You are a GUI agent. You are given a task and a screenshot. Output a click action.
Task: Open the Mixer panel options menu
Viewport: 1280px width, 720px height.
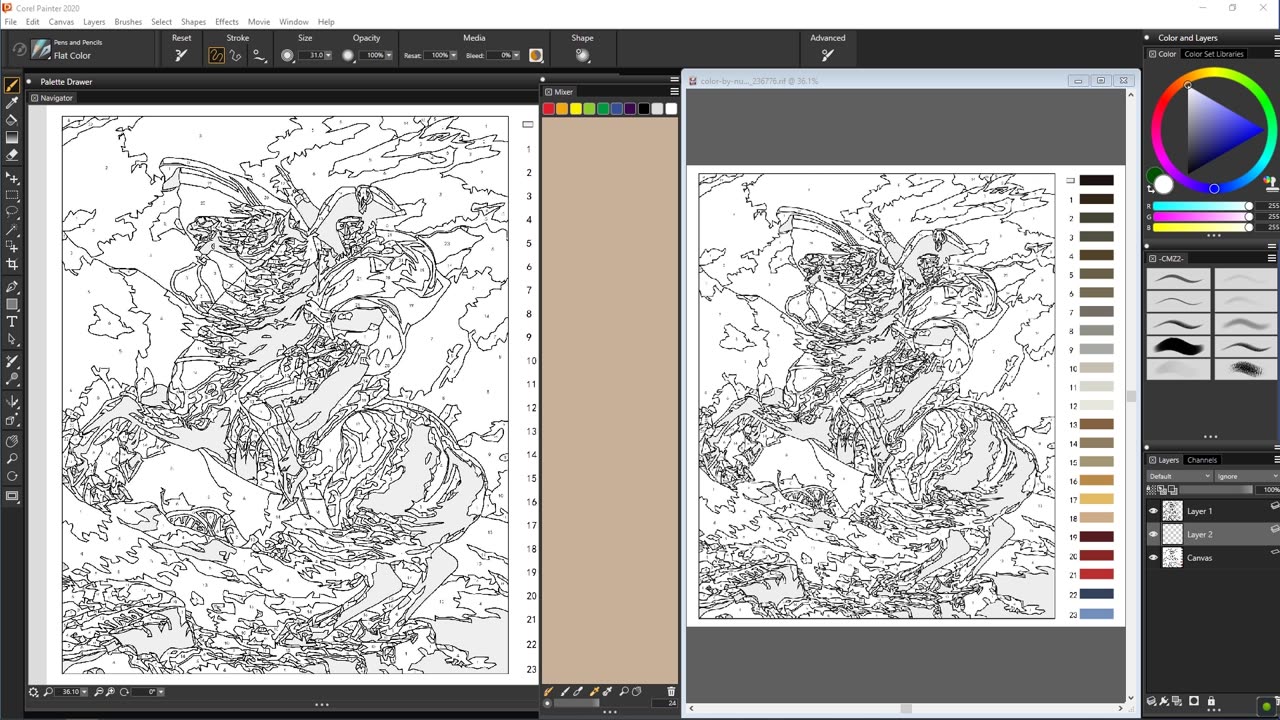tap(674, 92)
